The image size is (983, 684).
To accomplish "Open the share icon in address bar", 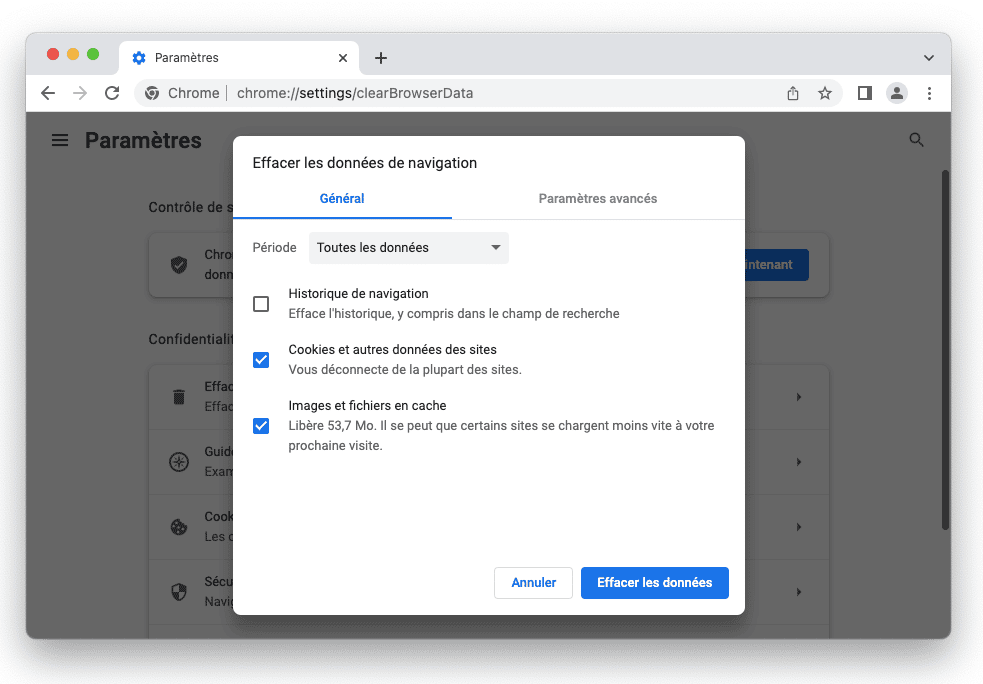I will coord(793,93).
